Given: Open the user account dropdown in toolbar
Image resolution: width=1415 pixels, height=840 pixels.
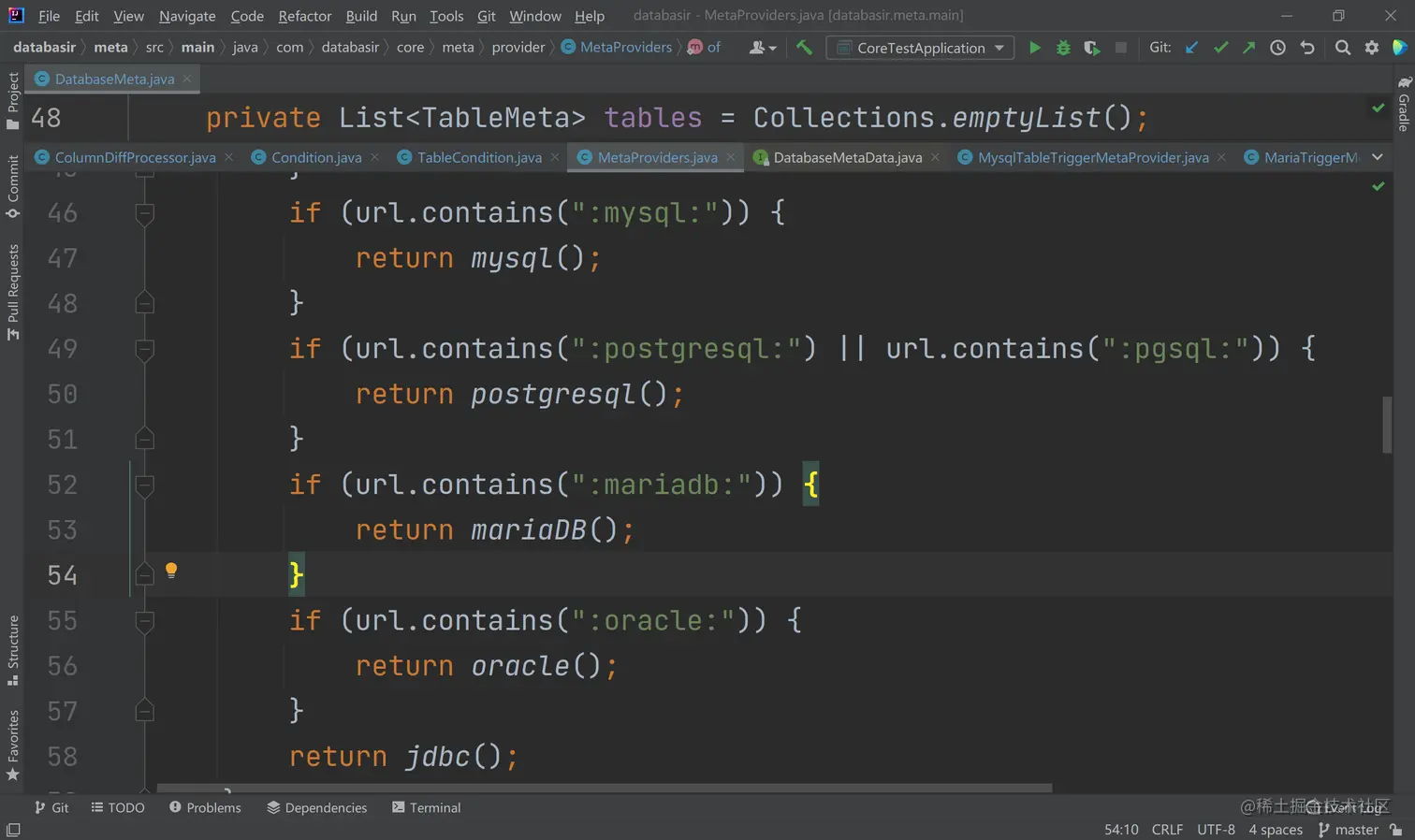Looking at the screenshot, I should 763,48.
